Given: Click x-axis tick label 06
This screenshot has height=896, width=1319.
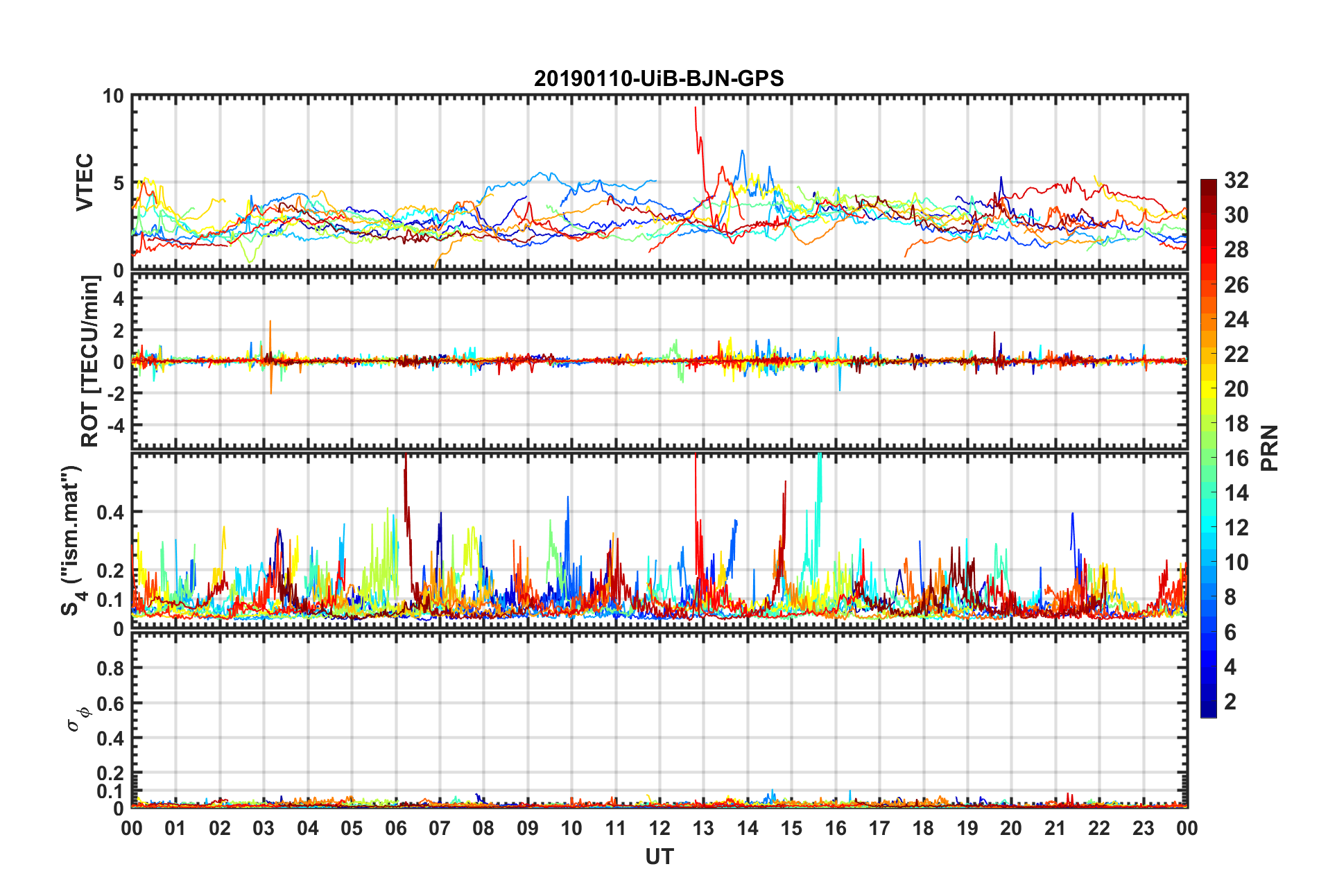Looking at the screenshot, I should click(x=395, y=828).
